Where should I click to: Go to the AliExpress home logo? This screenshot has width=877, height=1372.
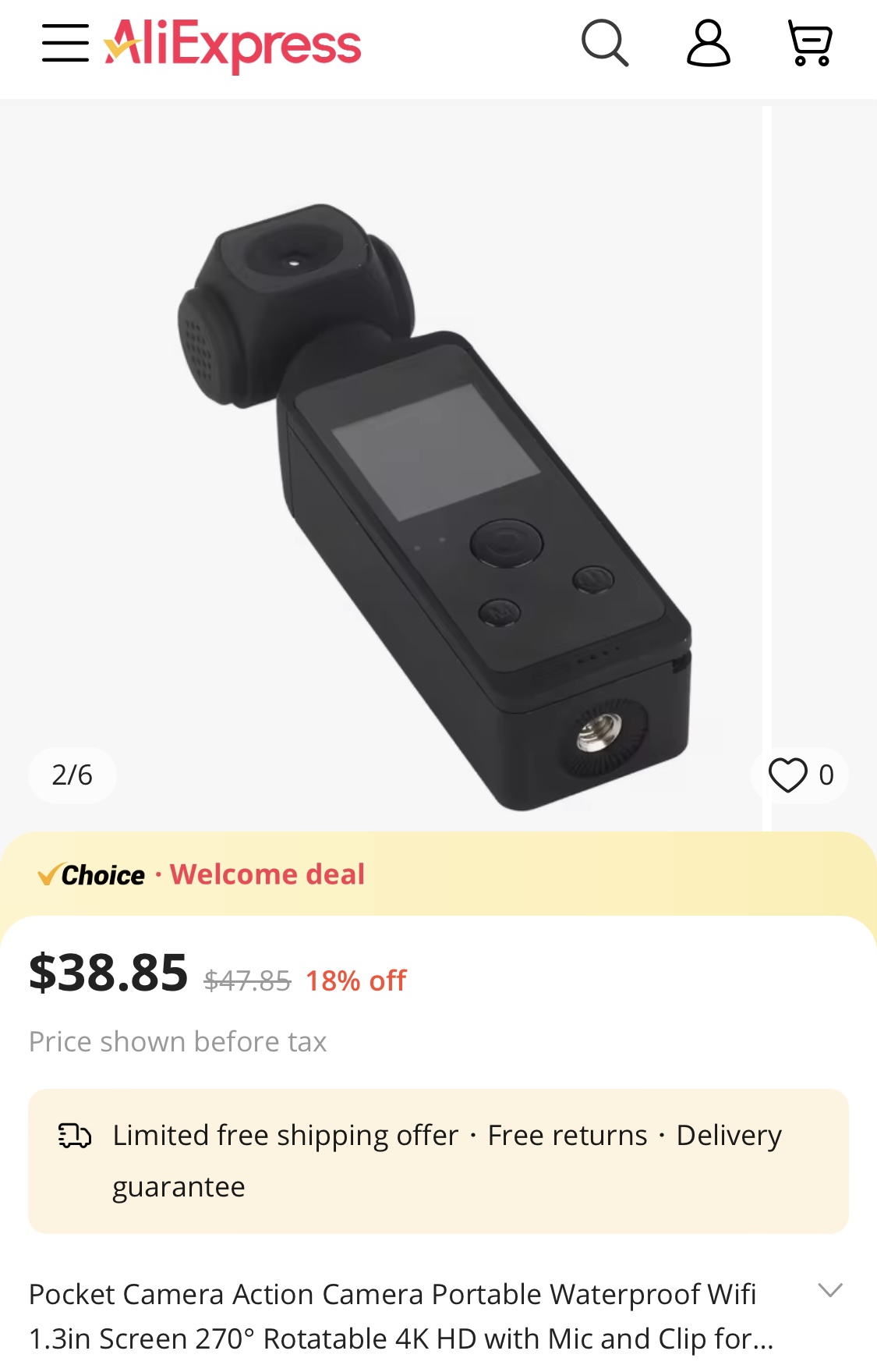[233, 44]
